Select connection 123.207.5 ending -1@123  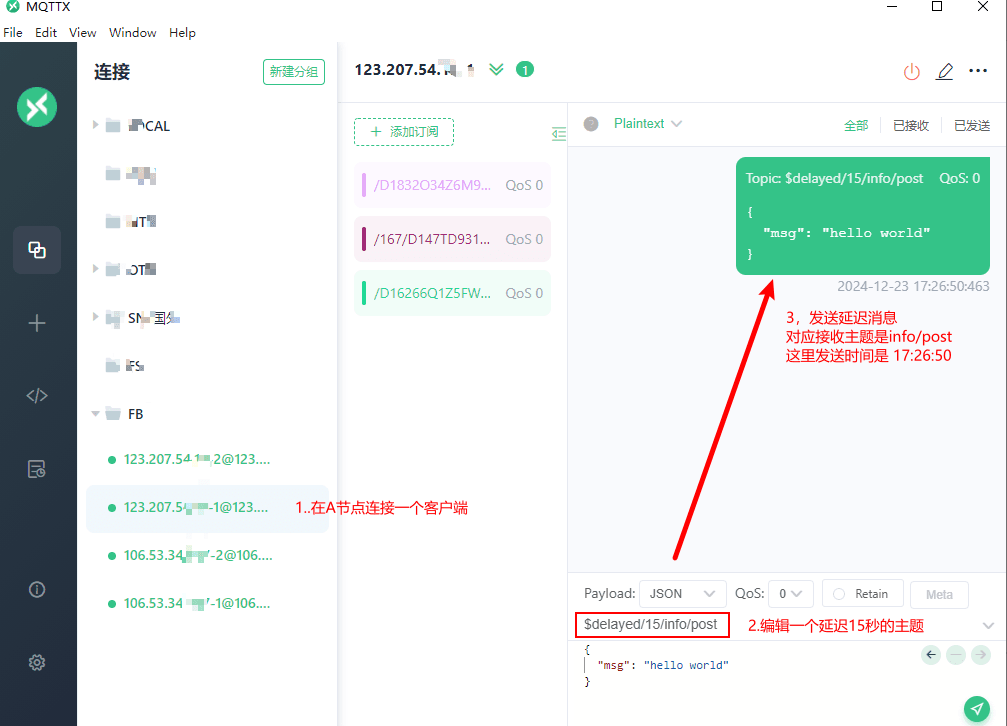click(207, 508)
